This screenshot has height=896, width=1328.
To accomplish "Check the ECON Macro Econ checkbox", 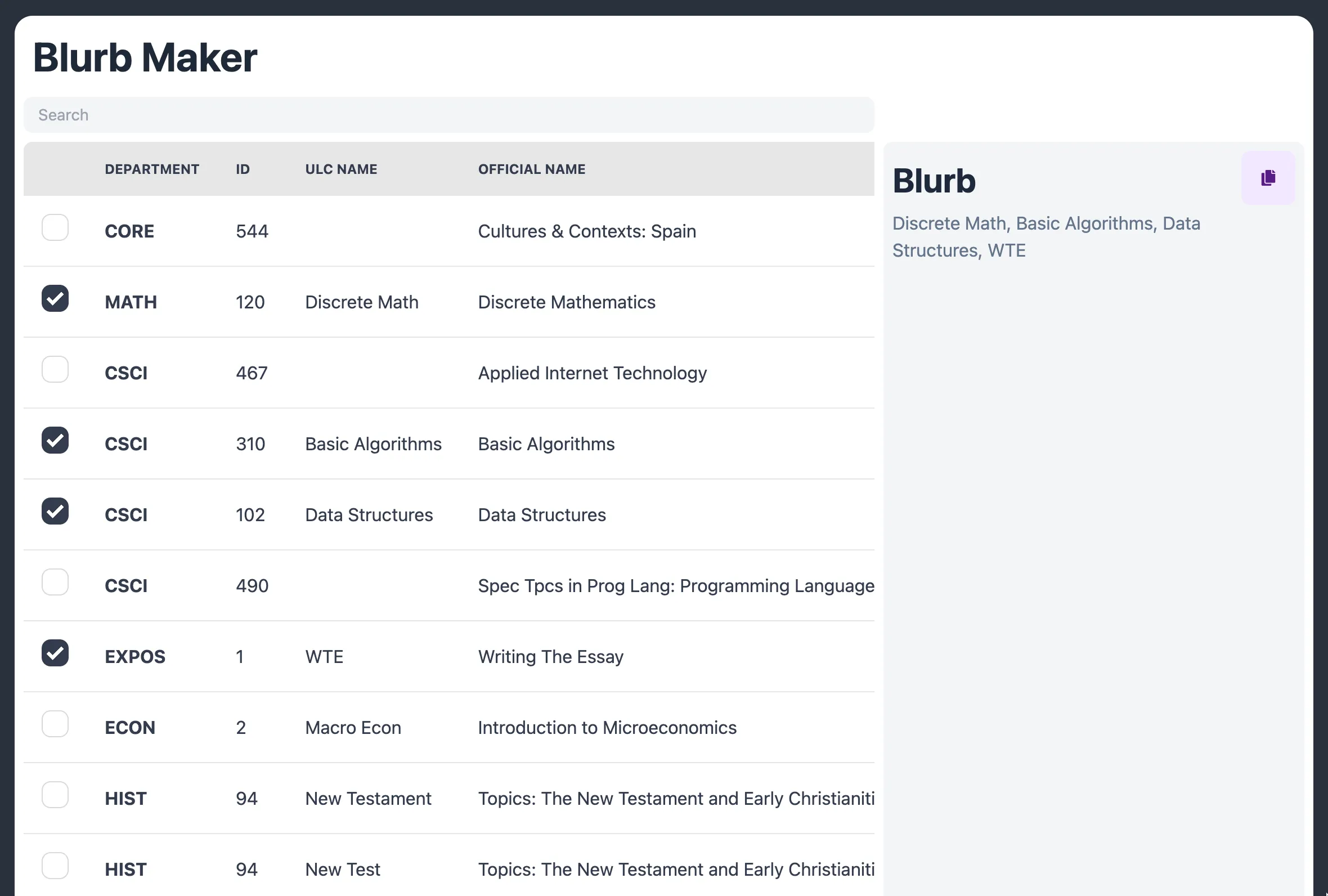I will pos(55,723).
